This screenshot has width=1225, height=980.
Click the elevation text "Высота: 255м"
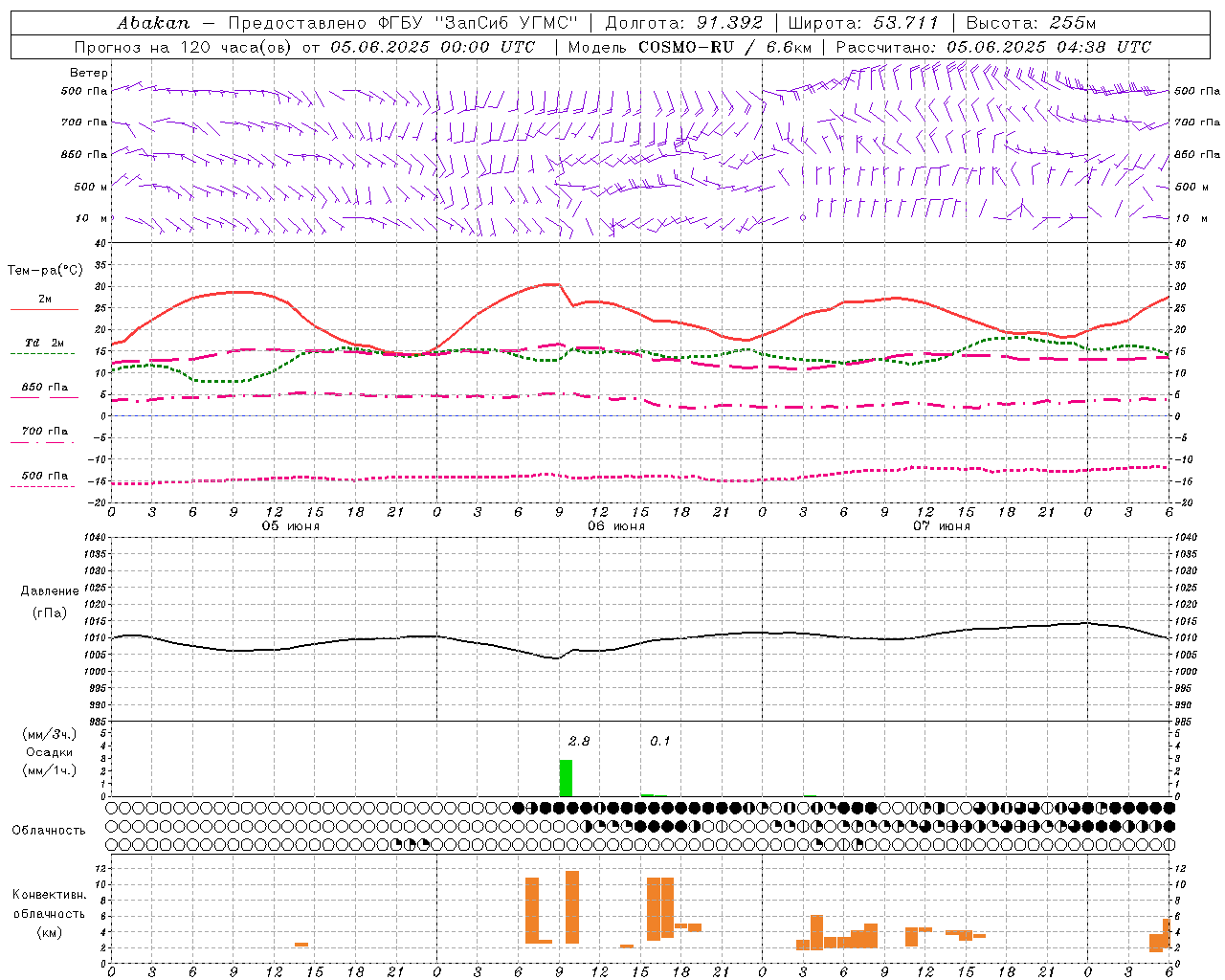1031,22
